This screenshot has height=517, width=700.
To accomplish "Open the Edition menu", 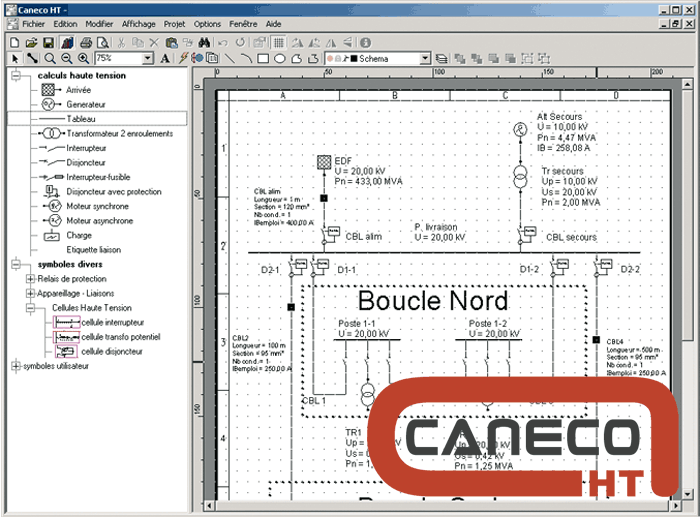I will coord(65,24).
